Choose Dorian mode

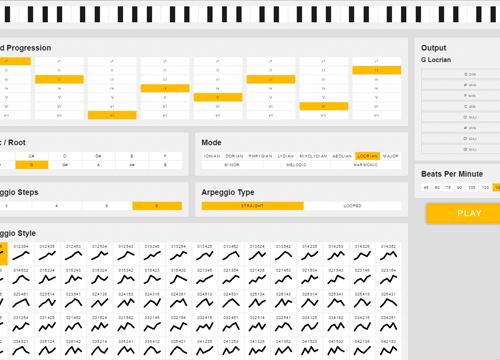click(234, 156)
